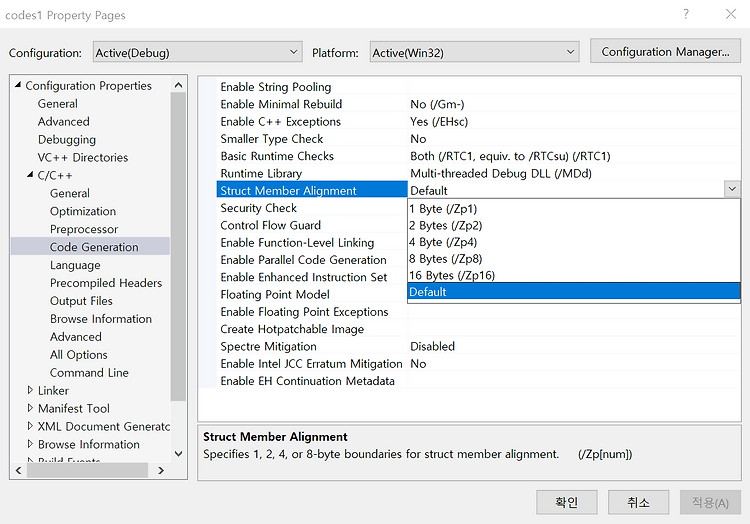Select Enable EH Continuation Metadata property
750x524 pixels.
(308, 381)
